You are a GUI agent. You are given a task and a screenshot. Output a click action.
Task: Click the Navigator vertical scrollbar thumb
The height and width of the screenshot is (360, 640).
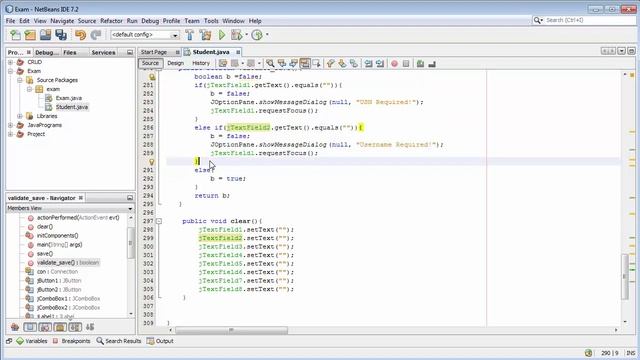(x=131, y=243)
